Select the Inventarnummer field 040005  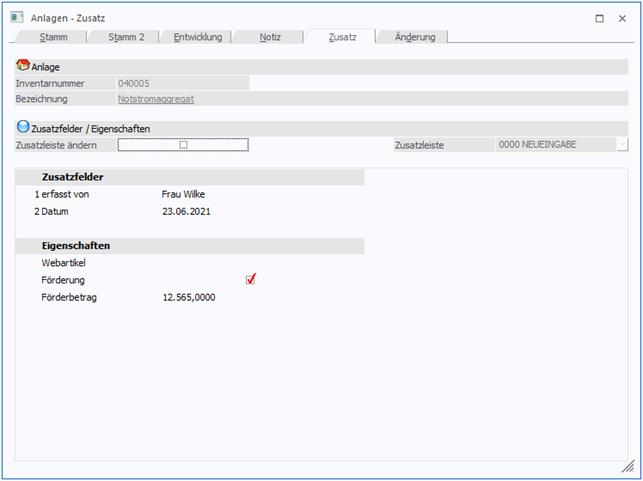click(182, 83)
